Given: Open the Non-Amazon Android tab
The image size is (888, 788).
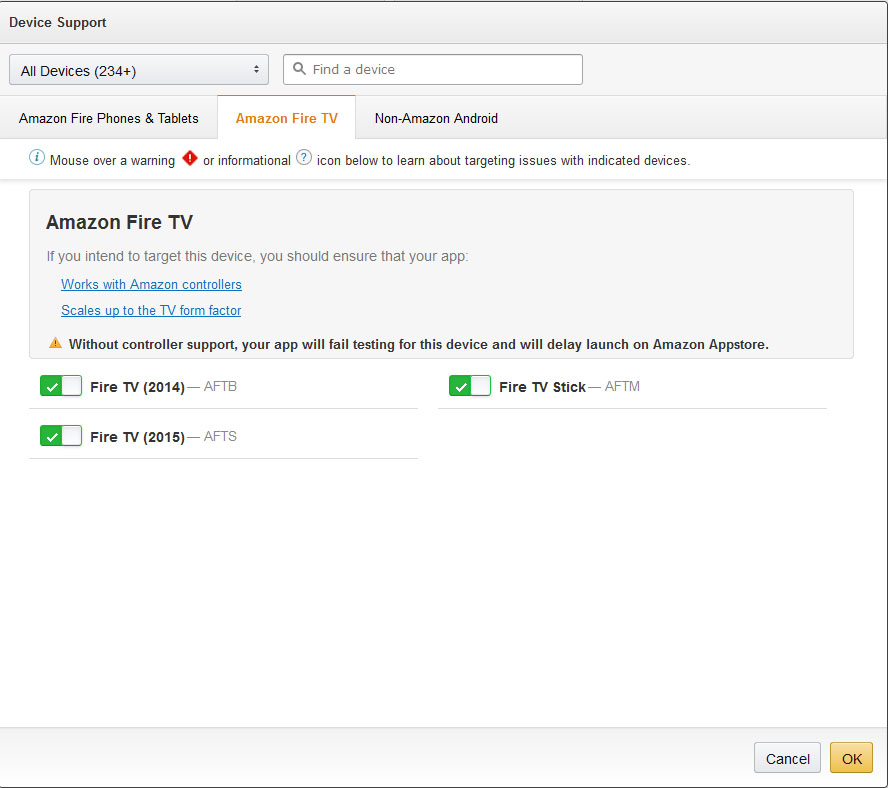Looking at the screenshot, I should 436,118.
